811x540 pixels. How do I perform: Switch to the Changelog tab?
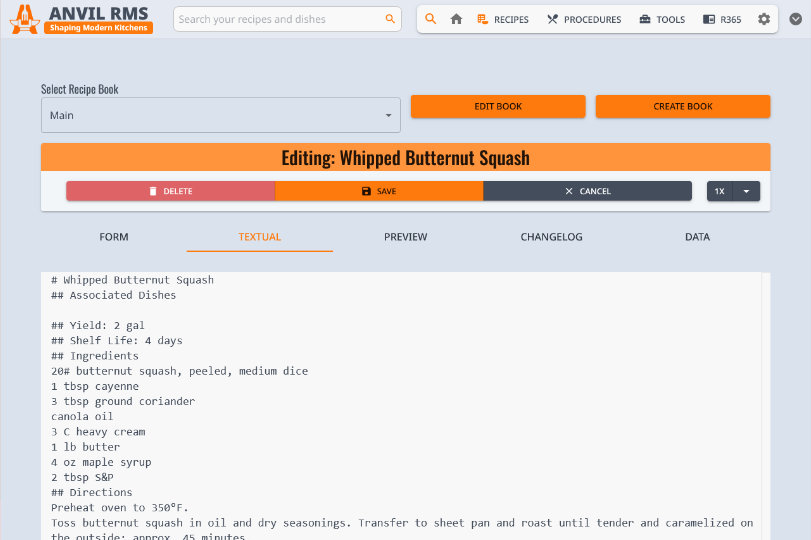(551, 237)
